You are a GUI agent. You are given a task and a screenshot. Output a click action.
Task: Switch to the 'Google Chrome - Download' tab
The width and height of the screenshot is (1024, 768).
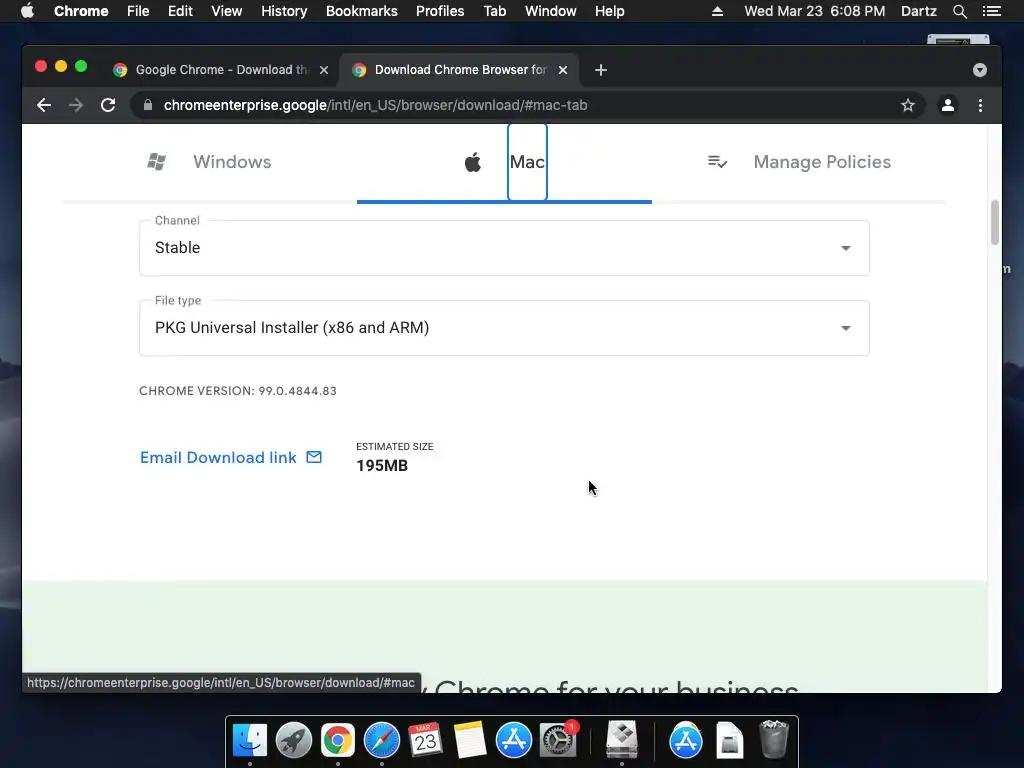222,70
